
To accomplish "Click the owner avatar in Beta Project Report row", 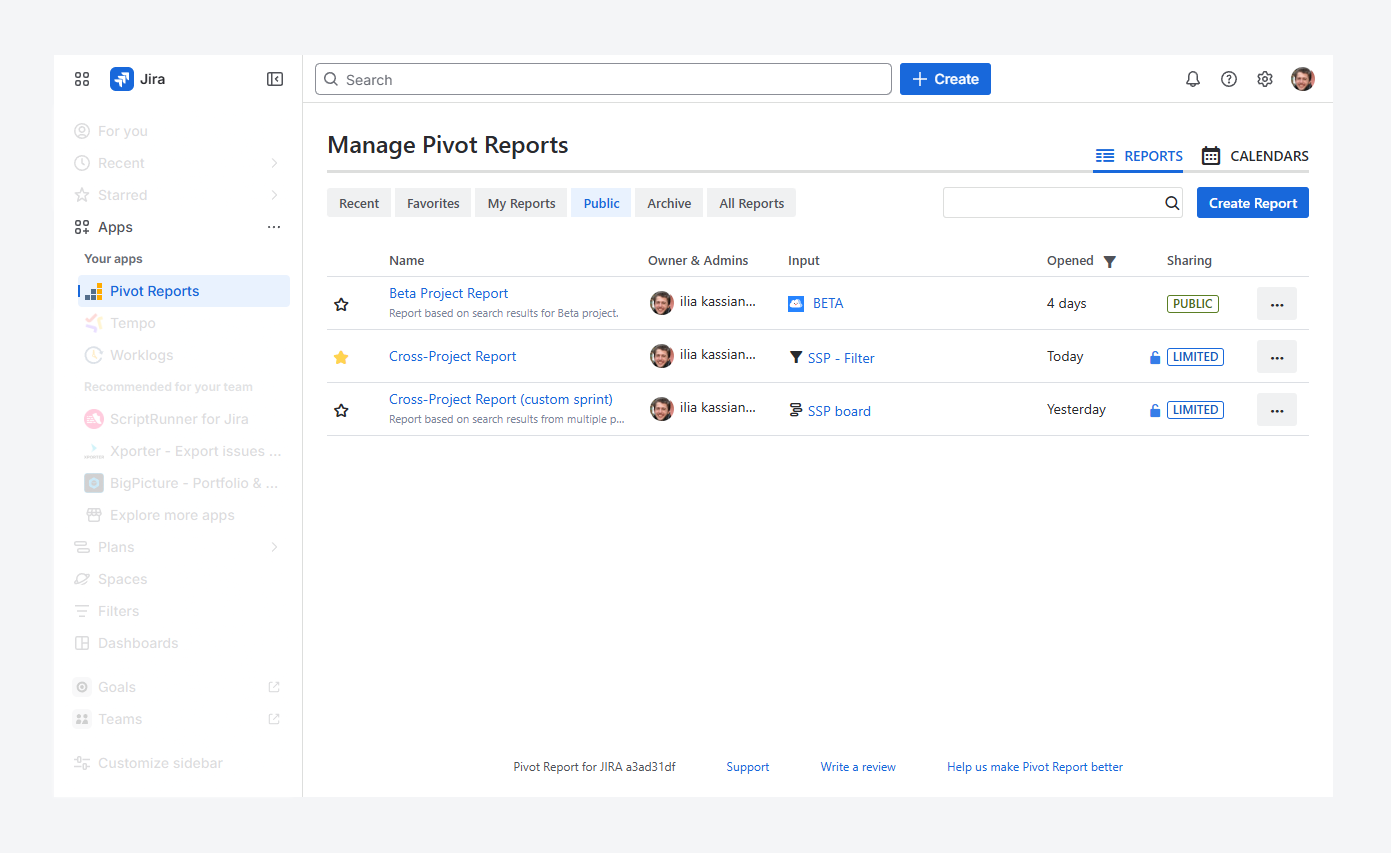I will (662, 303).
